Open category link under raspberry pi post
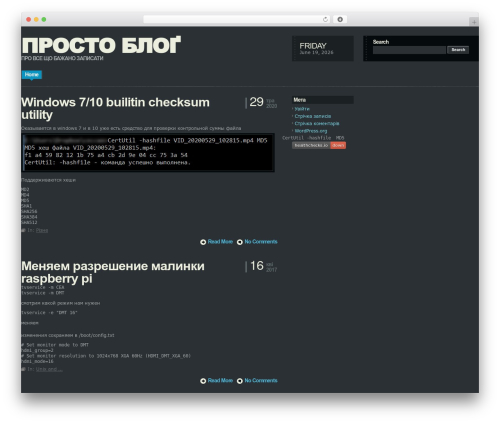This screenshot has height=423, width=500. [x=49, y=369]
